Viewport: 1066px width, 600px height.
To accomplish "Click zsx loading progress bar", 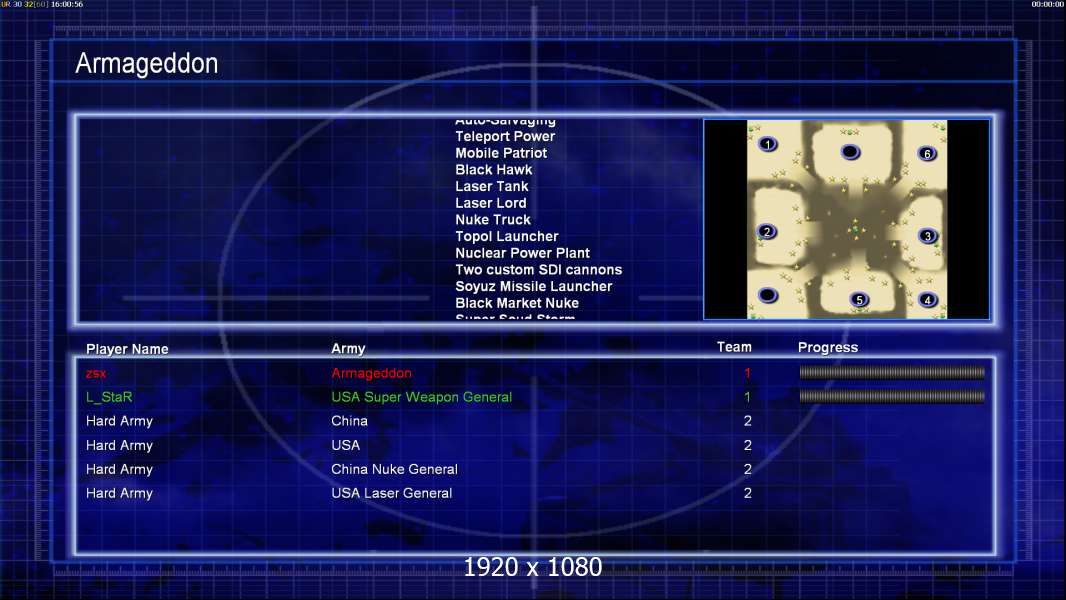I will [x=892, y=372].
